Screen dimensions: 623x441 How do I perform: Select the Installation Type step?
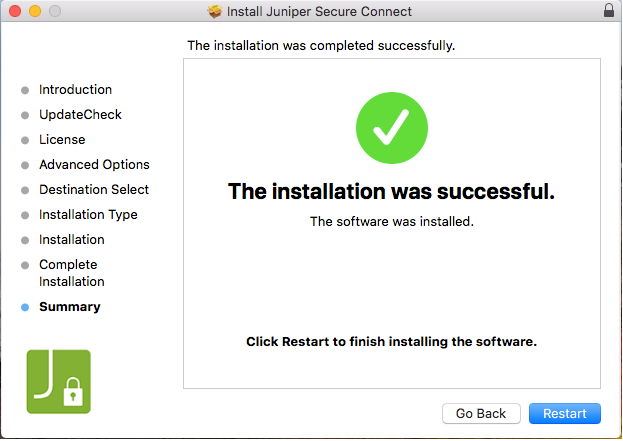(x=88, y=215)
